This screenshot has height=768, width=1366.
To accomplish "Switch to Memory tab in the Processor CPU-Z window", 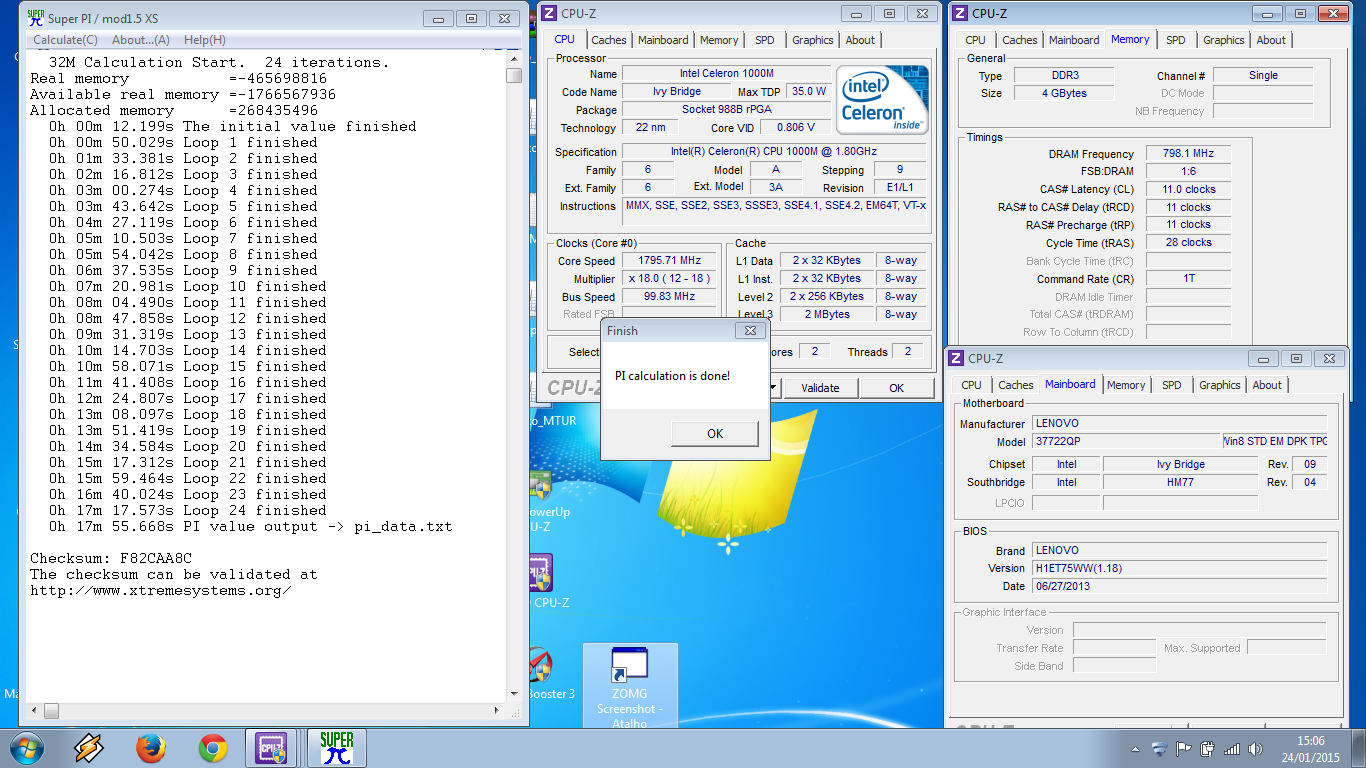I will 719,40.
